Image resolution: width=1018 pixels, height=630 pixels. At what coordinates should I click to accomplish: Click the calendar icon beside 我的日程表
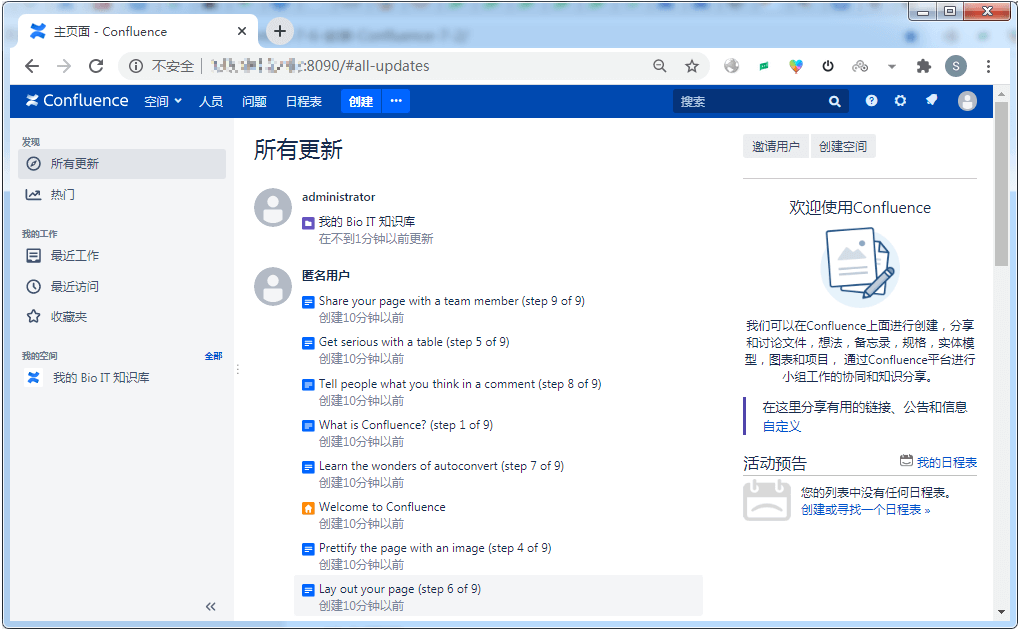tap(906, 461)
